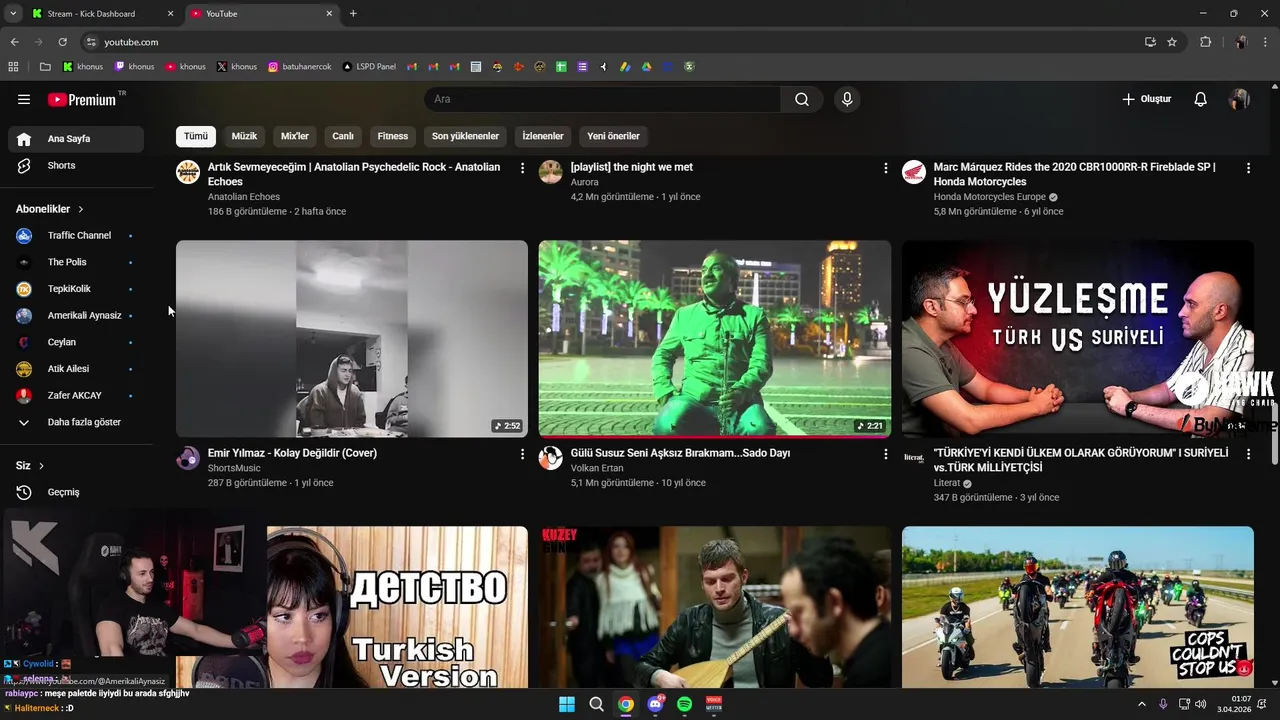Open options for Emir Yılmaz cover video
Viewport: 1280px width, 720px height.
click(522, 454)
